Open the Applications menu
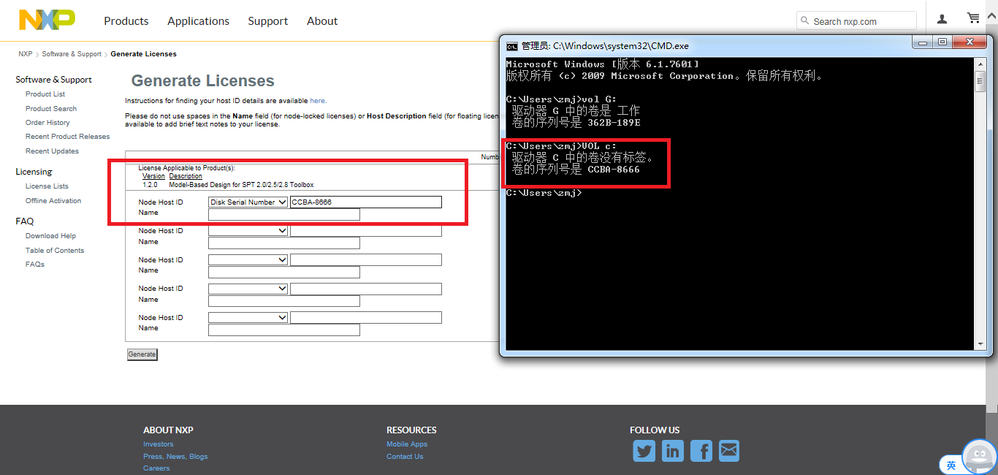The height and width of the screenshot is (475, 998). (198, 21)
